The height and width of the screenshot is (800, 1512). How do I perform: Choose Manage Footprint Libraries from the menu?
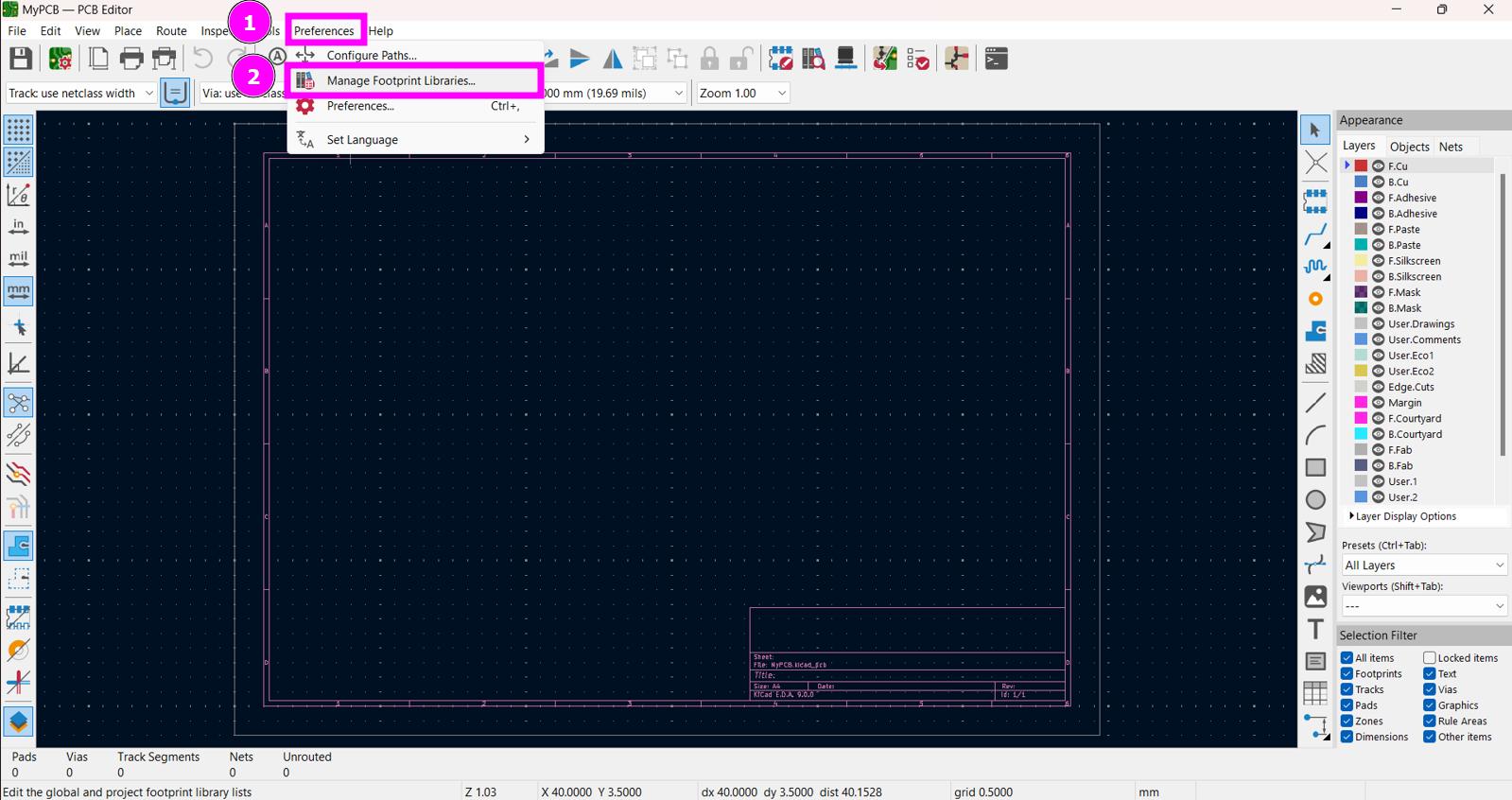pyautogui.click(x=415, y=80)
